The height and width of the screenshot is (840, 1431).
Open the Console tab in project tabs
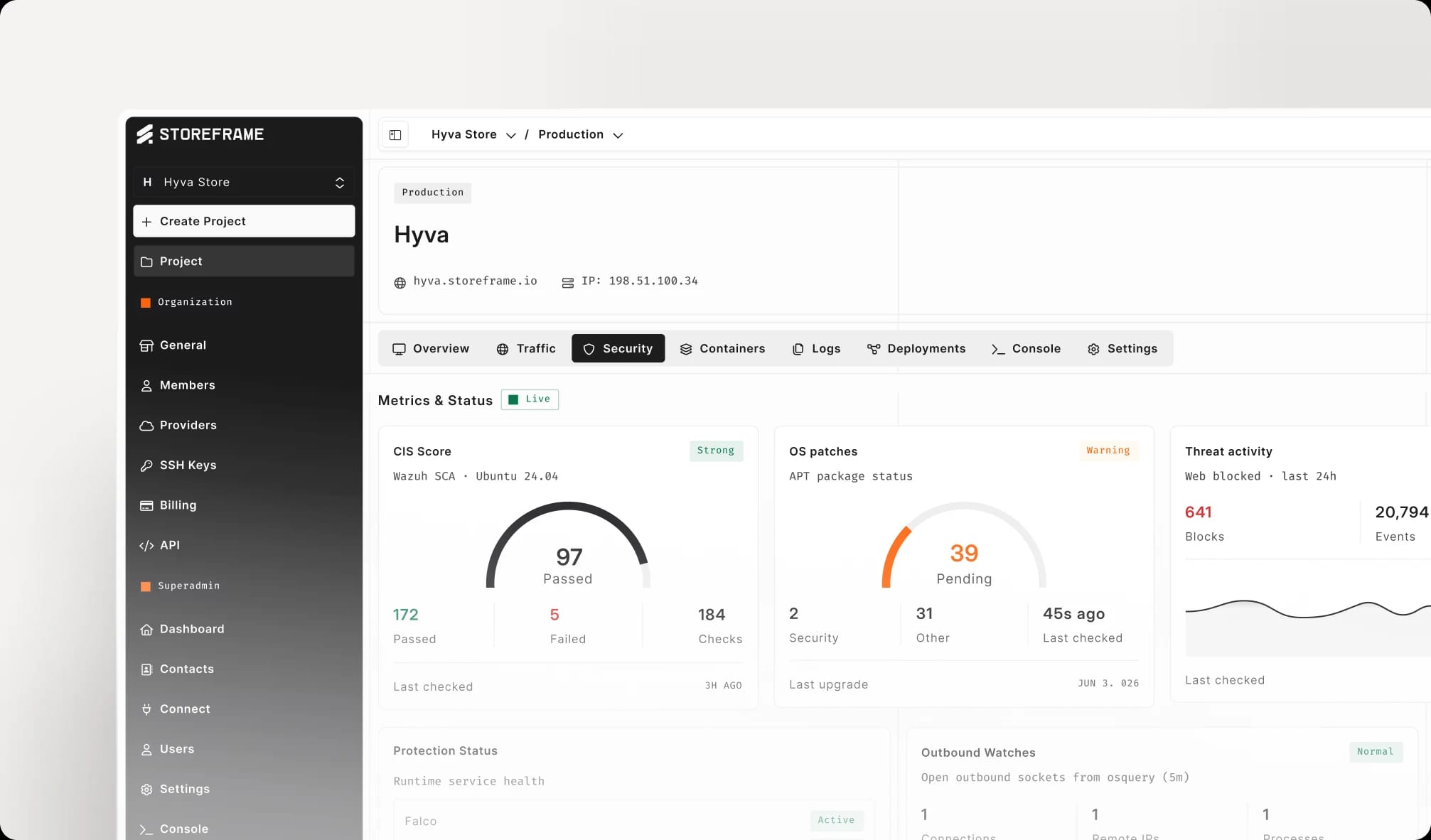point(1027,349)
